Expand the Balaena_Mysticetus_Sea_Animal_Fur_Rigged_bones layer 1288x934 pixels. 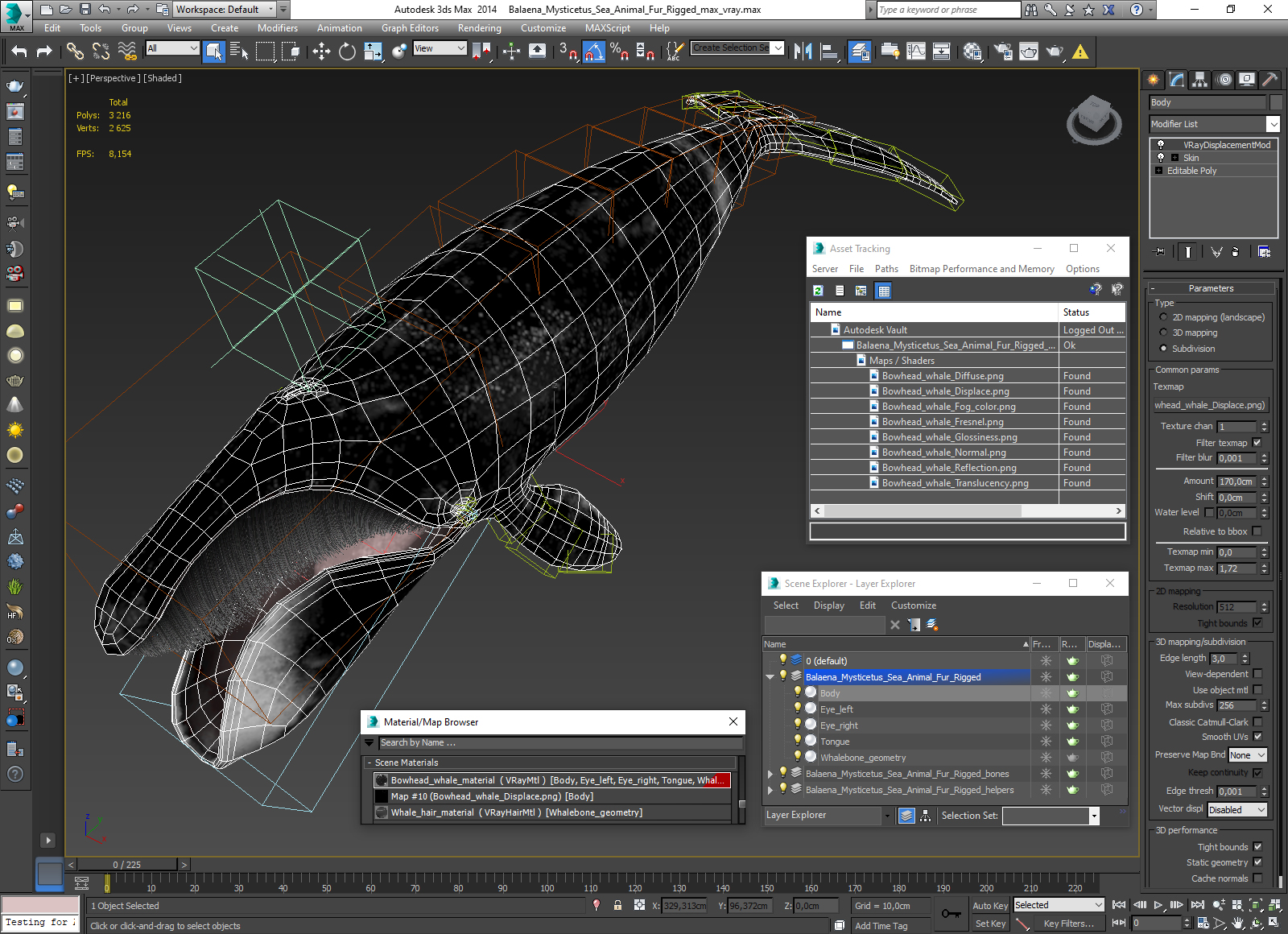(770, 774)
